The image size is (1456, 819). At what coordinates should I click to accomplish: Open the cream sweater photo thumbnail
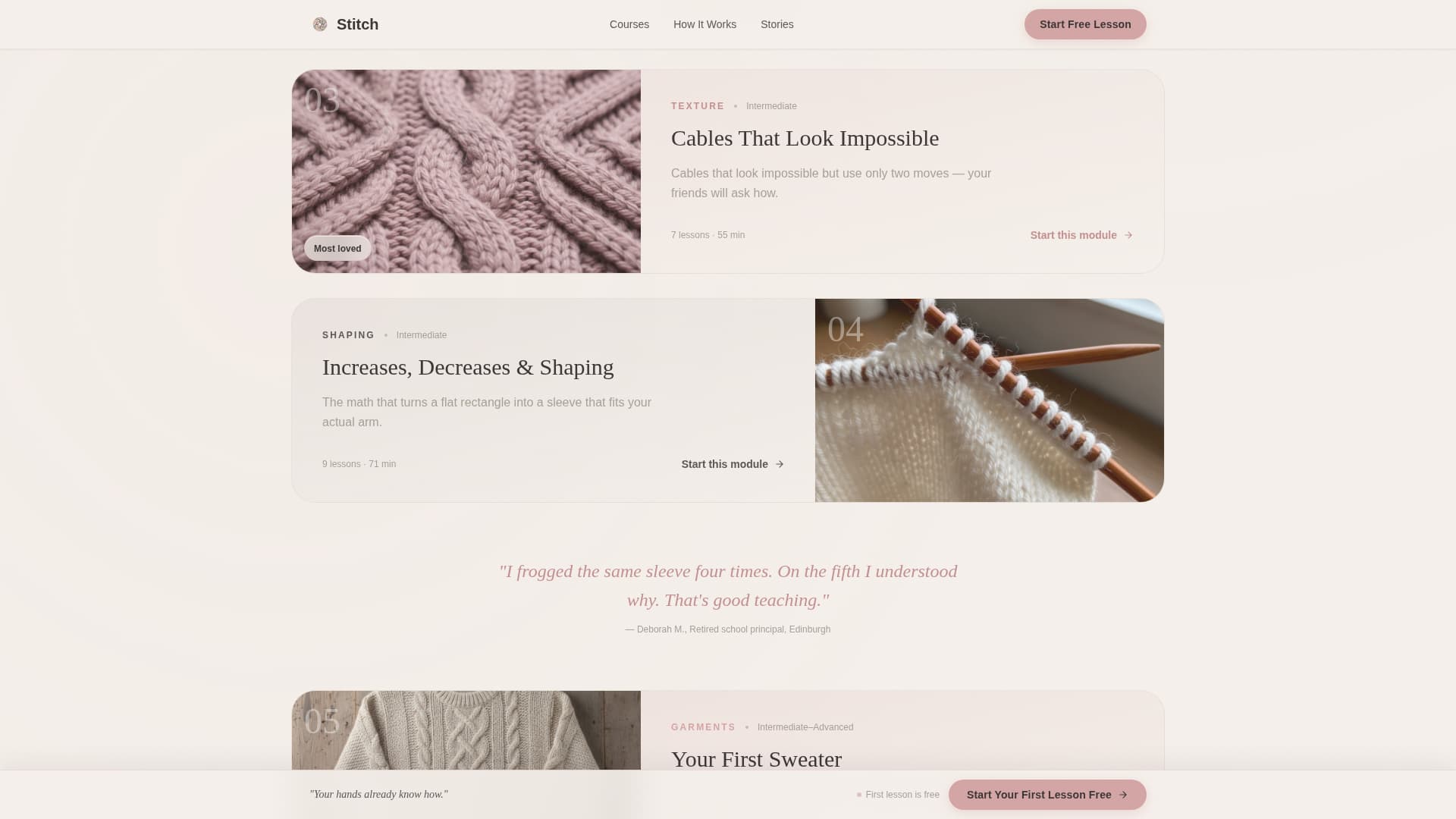click(x=466, y=730)
